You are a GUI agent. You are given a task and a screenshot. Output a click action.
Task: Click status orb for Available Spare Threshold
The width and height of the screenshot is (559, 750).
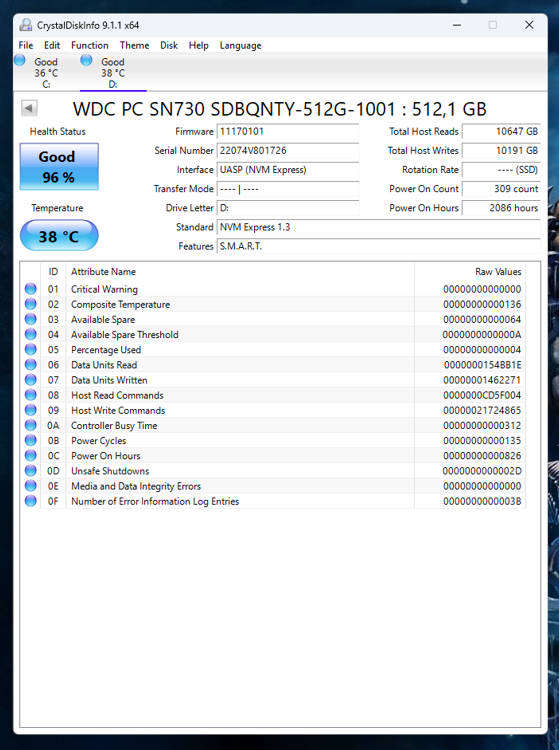tap(31, 334)
